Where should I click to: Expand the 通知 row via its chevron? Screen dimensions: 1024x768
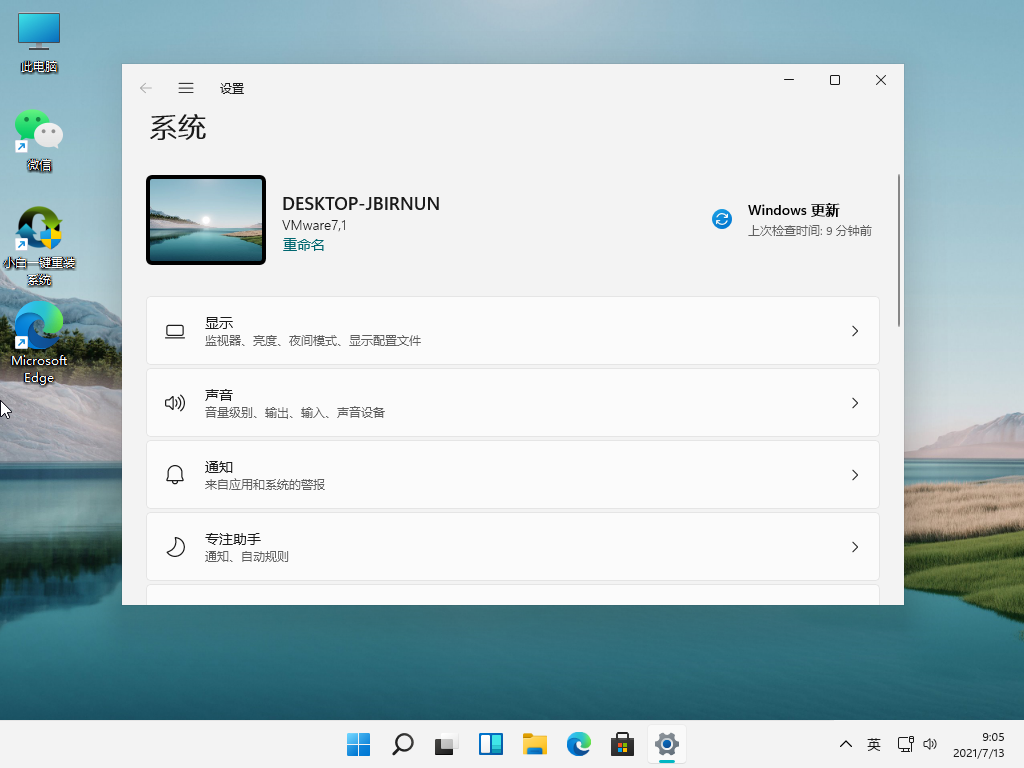(855, 474)
